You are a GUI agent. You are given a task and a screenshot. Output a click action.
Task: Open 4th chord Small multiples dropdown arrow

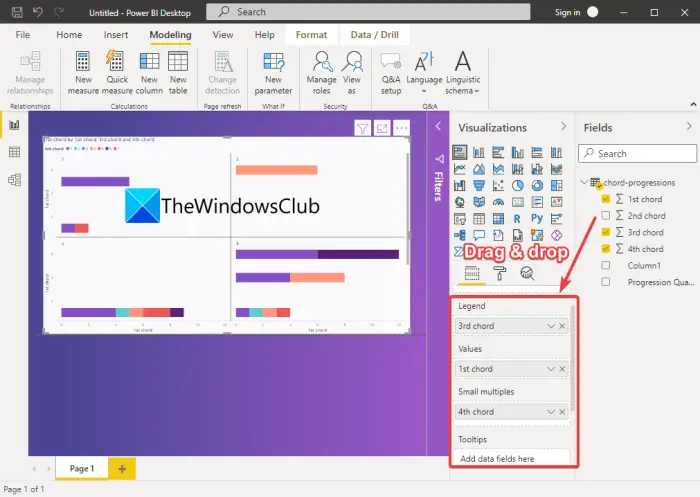click(x=551, y=412)
